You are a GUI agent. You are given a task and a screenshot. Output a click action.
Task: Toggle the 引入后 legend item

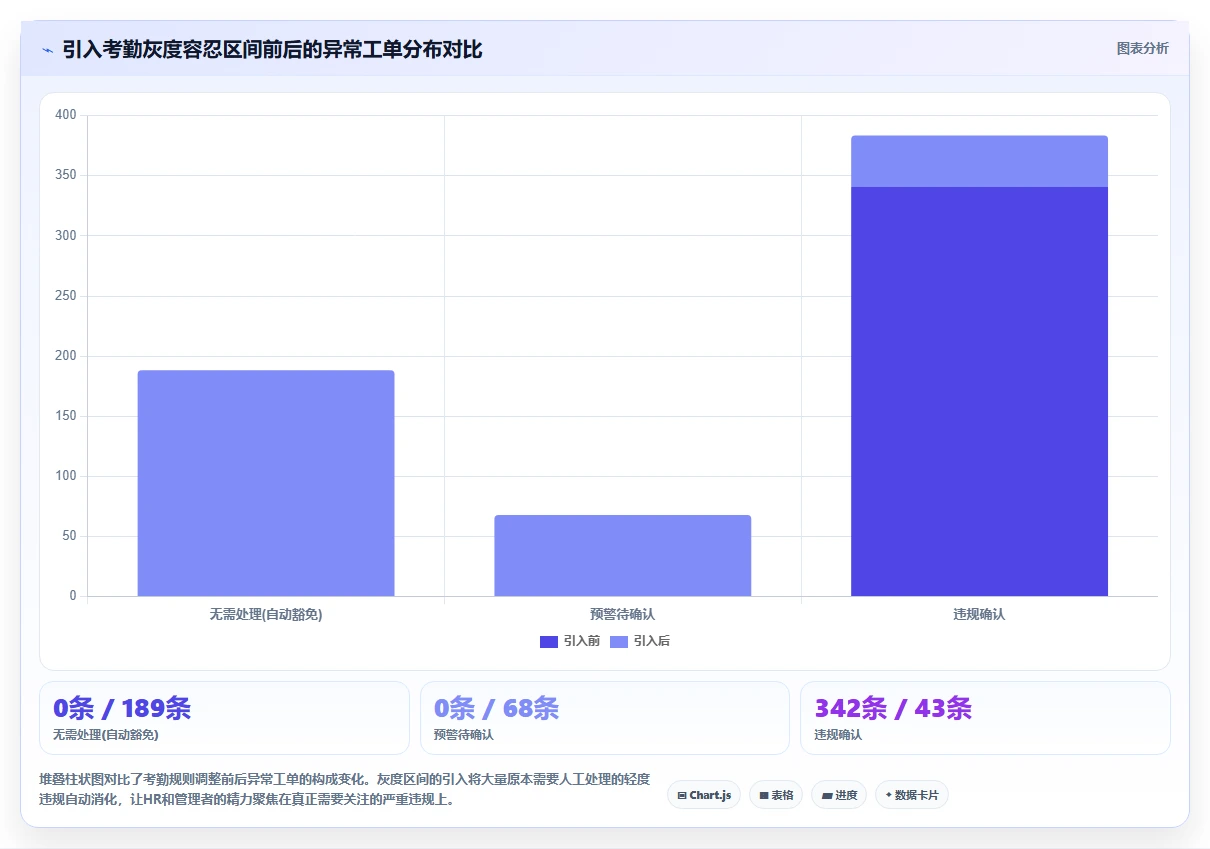coord(640,641)
